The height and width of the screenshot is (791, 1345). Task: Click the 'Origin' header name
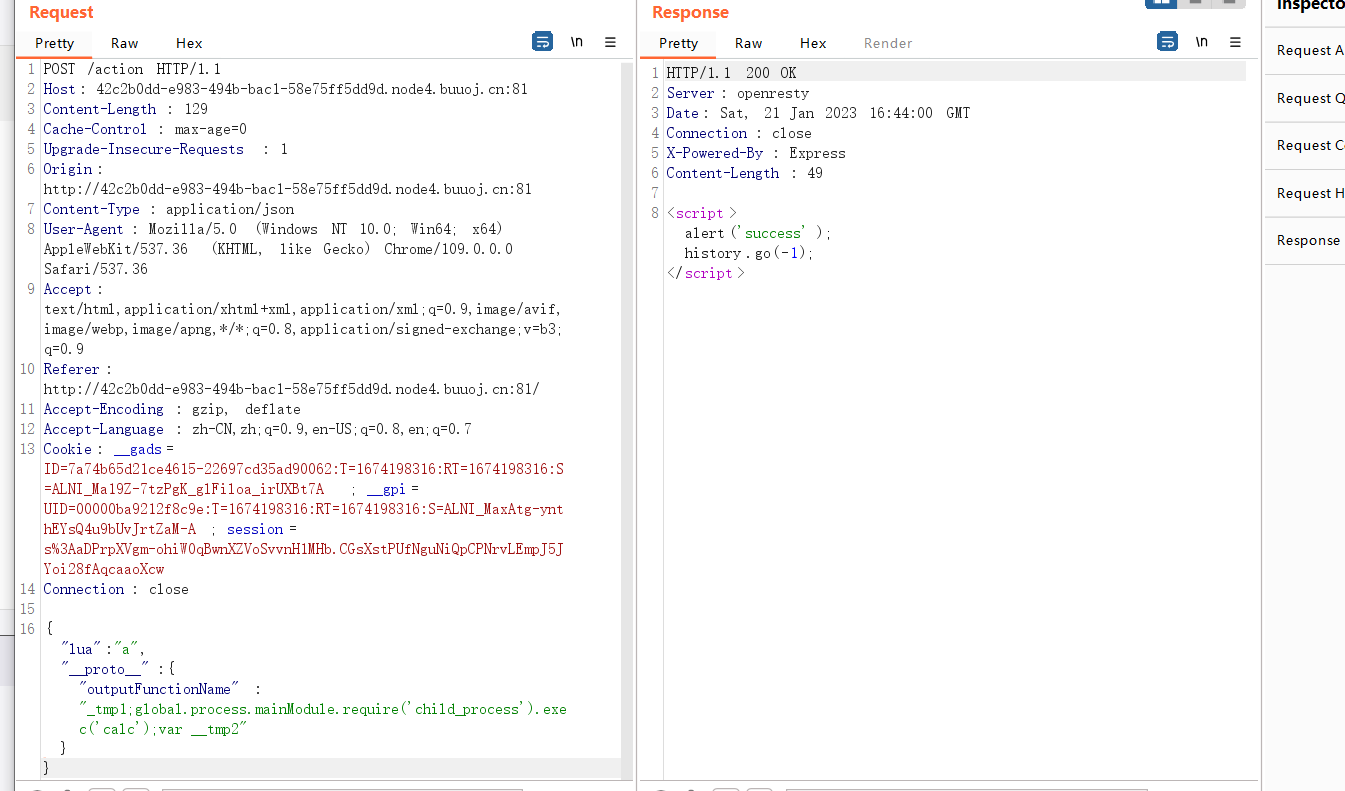(68, 169)
